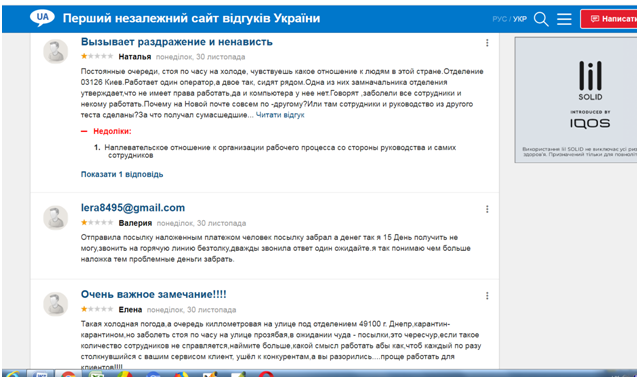Open Chrome from the Windows taskbar
639x379 pixels.
point(68,375)
